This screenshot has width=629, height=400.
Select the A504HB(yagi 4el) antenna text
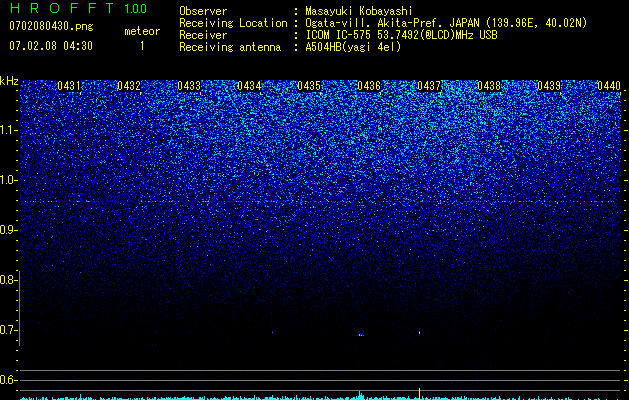click(x=353, y=47)
